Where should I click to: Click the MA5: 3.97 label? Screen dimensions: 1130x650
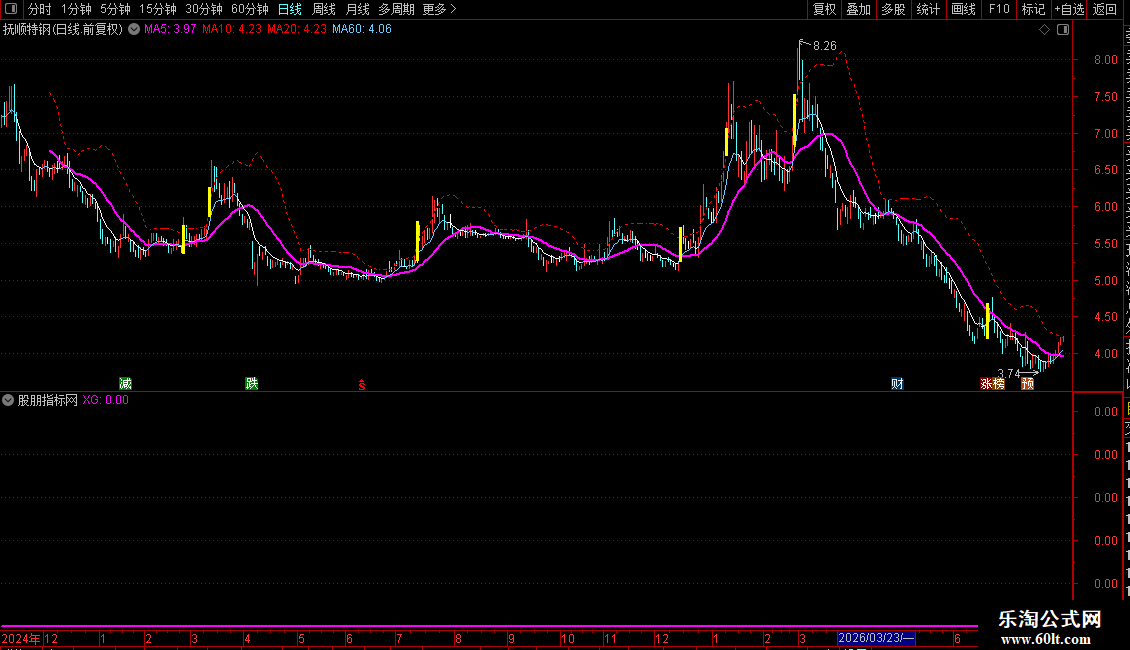pos(170,30)
